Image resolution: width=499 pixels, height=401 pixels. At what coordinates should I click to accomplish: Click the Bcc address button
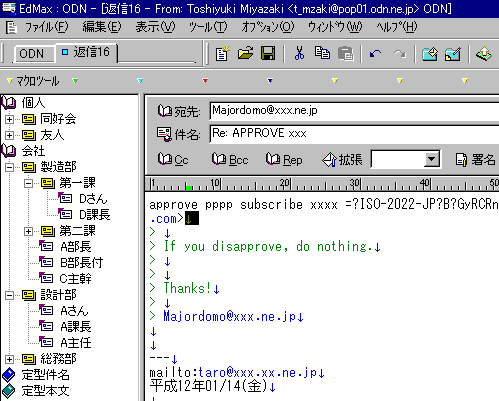pos(230,160)
